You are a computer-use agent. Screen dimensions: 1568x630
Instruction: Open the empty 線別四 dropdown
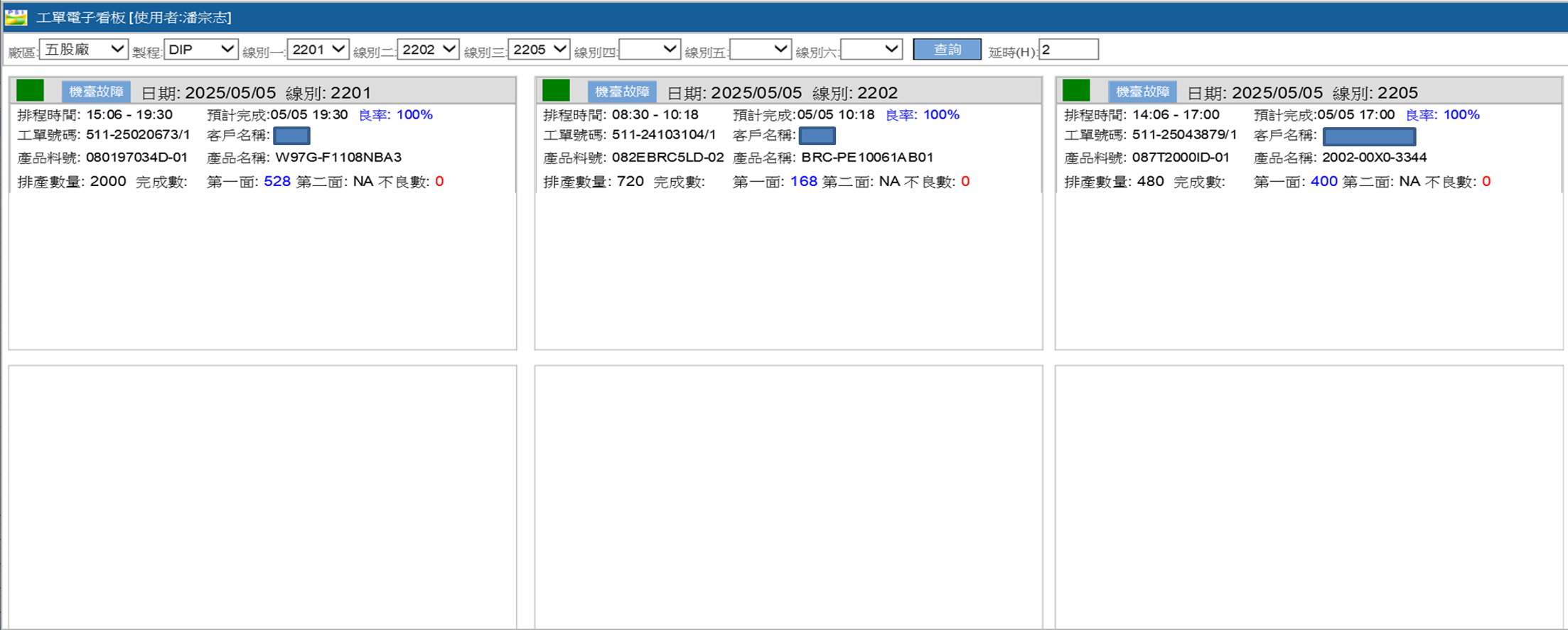(x=650, y=50)
